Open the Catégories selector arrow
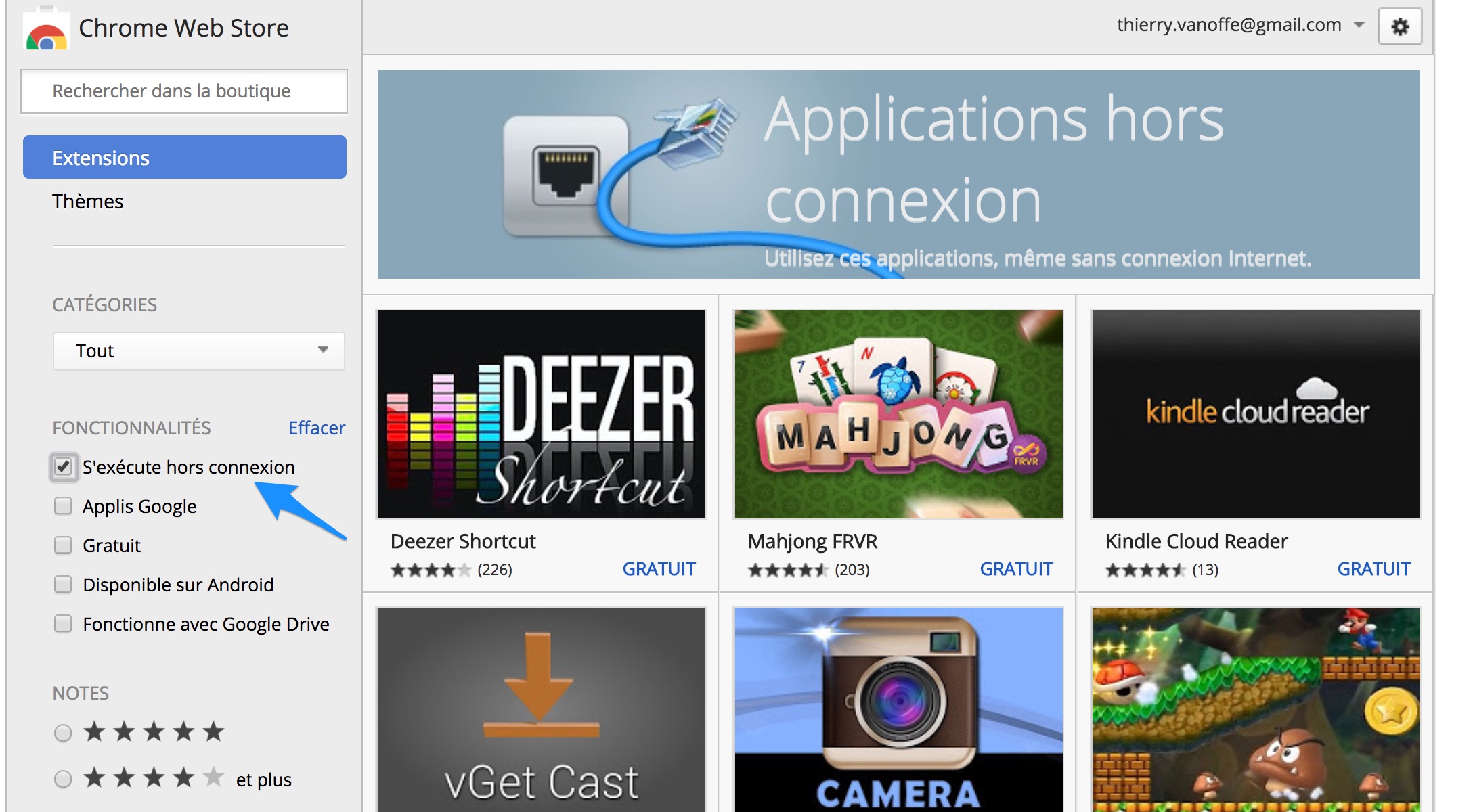Image resolution: width=1473 pixels, height=812 pixels. [324, 351]
